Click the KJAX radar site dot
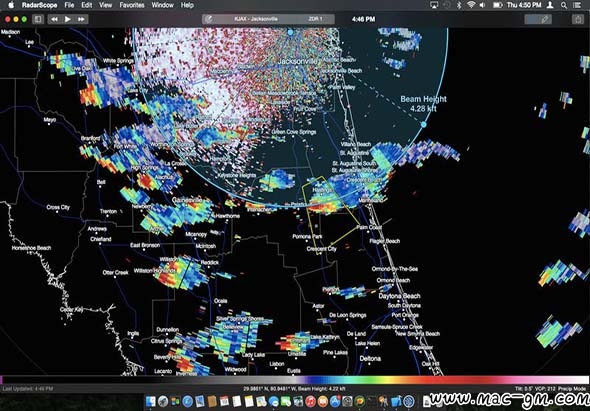 (x=290, y=32)
